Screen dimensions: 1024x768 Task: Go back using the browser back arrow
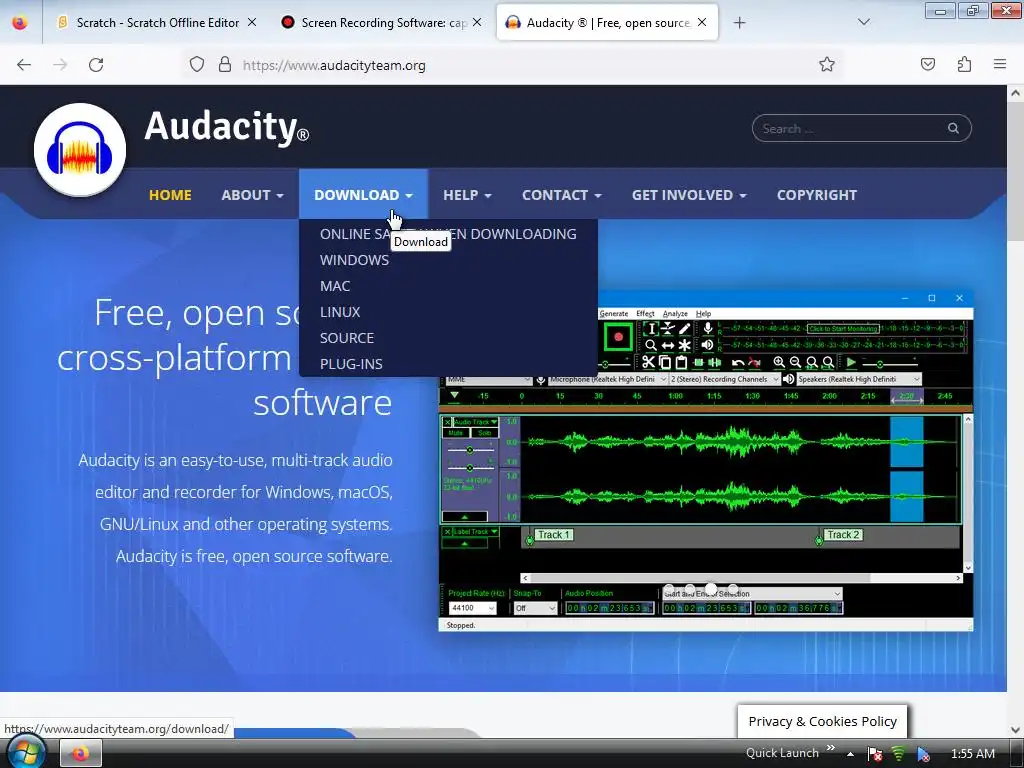[24, 65]
